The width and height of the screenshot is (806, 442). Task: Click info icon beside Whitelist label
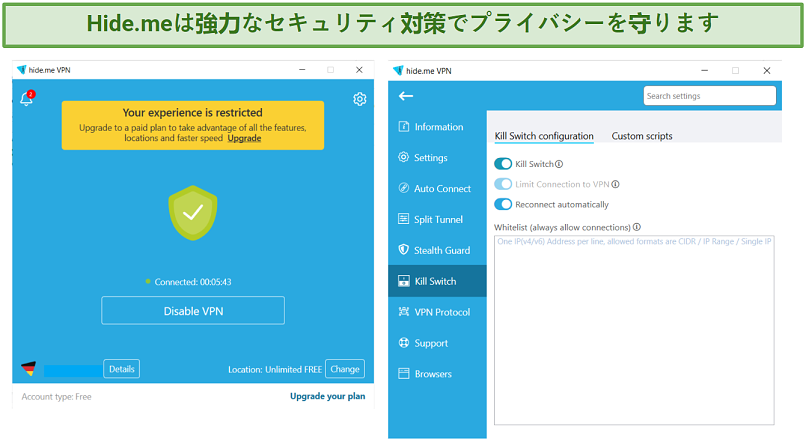tap(637, 227)
